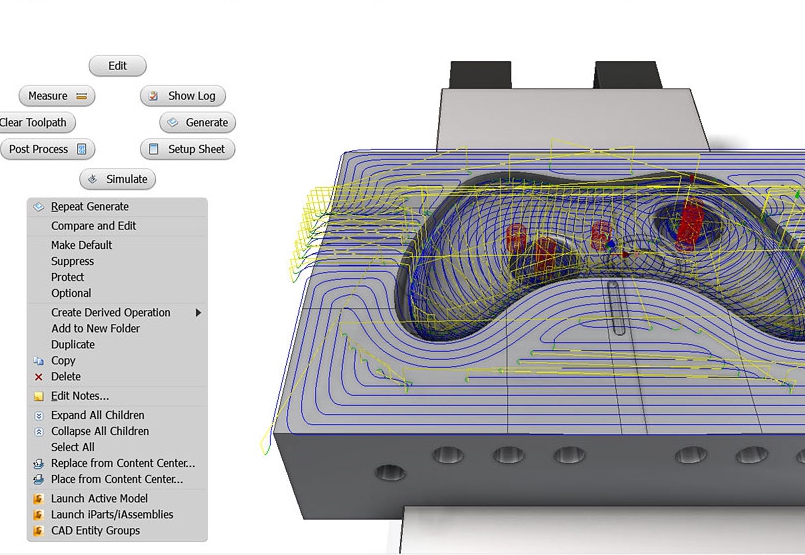Screen dimensions: 805x555
Task: Click the Simulate button
Action: pyautogui.click(x=118, y=179)
